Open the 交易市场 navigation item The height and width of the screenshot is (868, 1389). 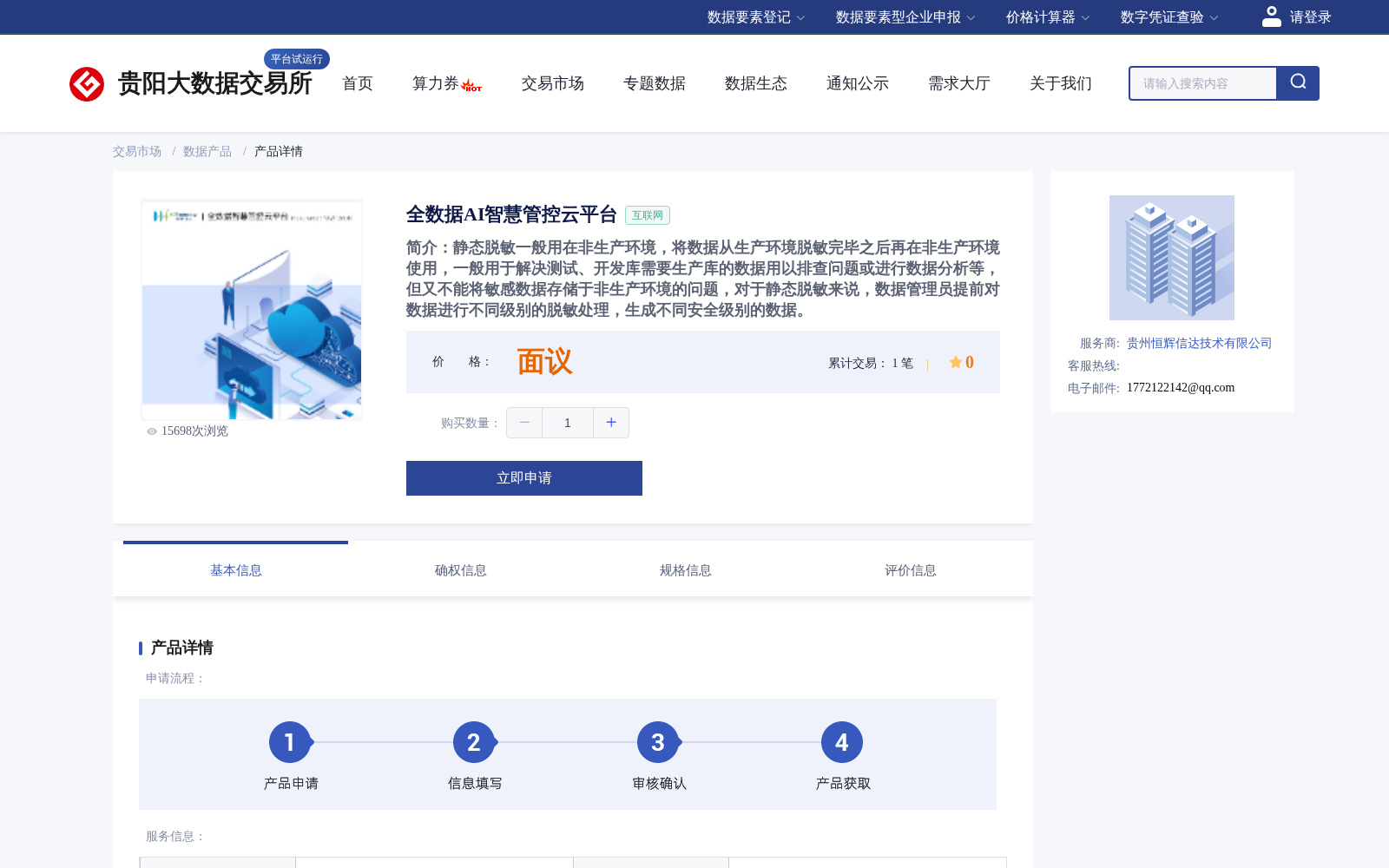[553, 83]
